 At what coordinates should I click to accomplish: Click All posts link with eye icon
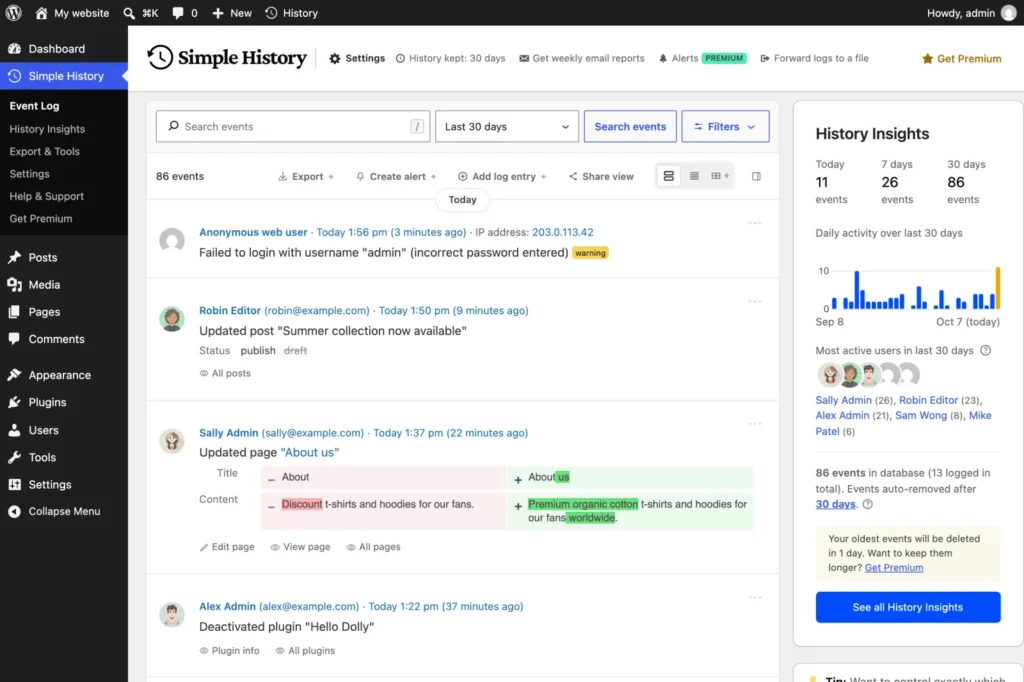point(225,374)
